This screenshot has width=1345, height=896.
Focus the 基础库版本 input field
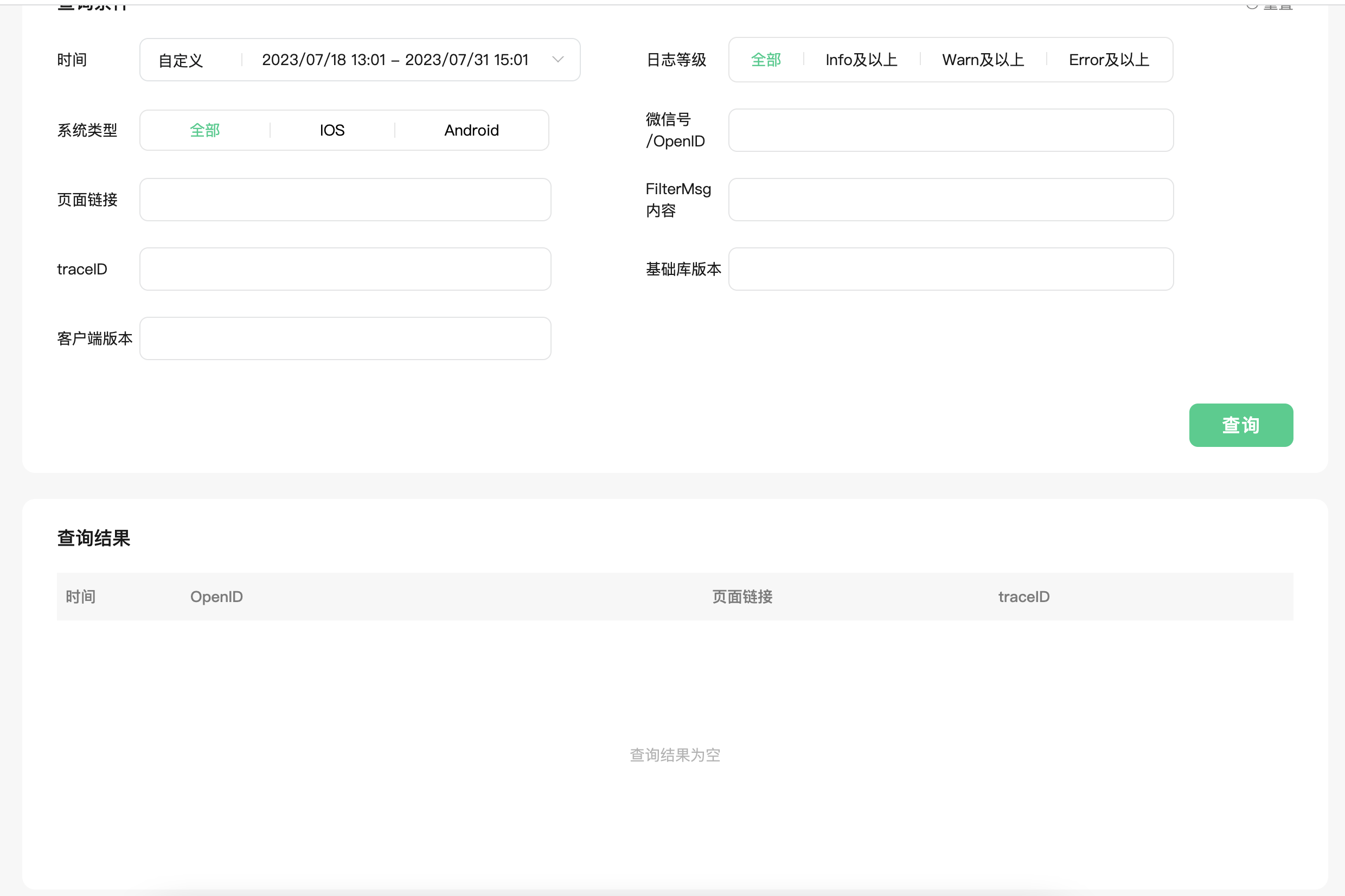pos(950,269)
